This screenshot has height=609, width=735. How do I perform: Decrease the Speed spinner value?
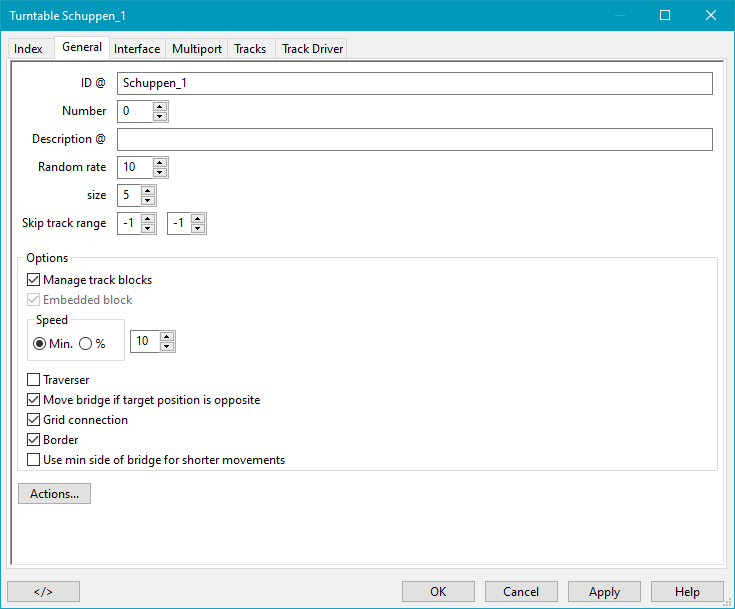[167, 347]
